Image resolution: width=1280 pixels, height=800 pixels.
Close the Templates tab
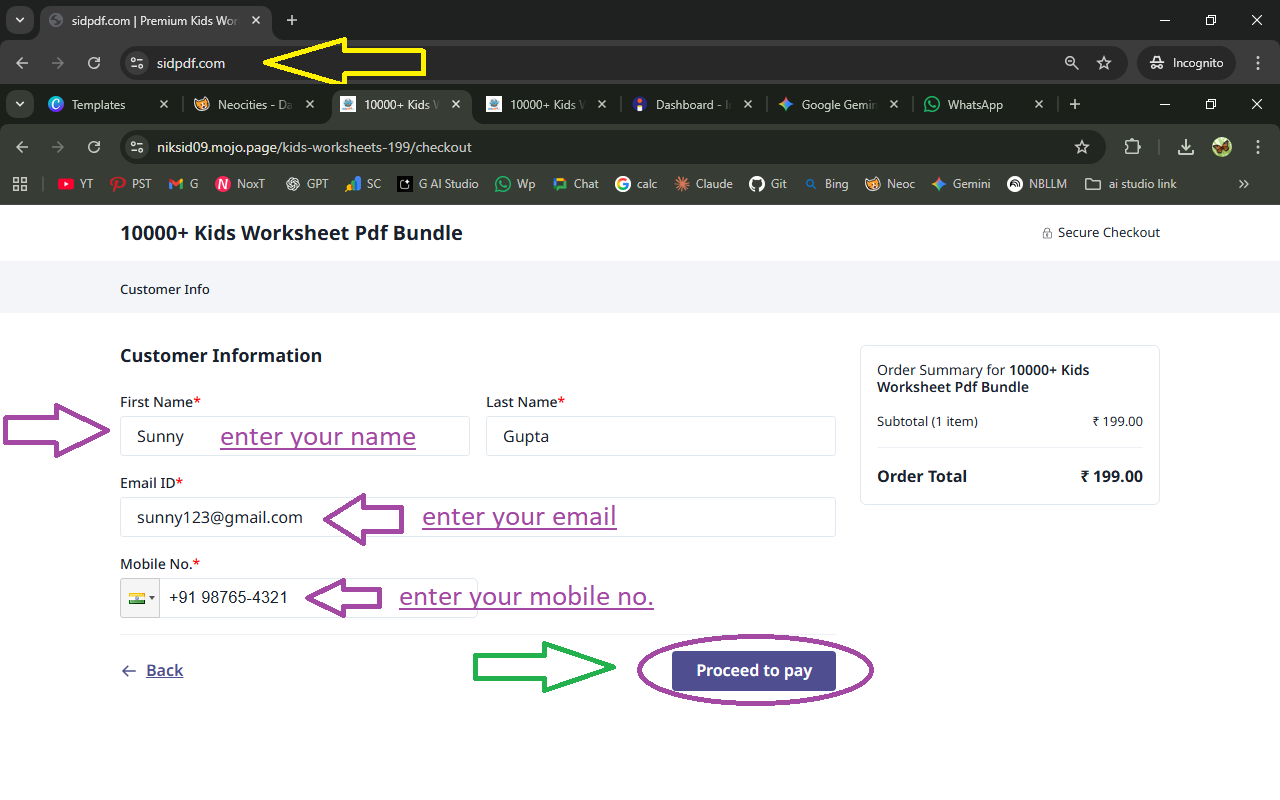(164, 105)
